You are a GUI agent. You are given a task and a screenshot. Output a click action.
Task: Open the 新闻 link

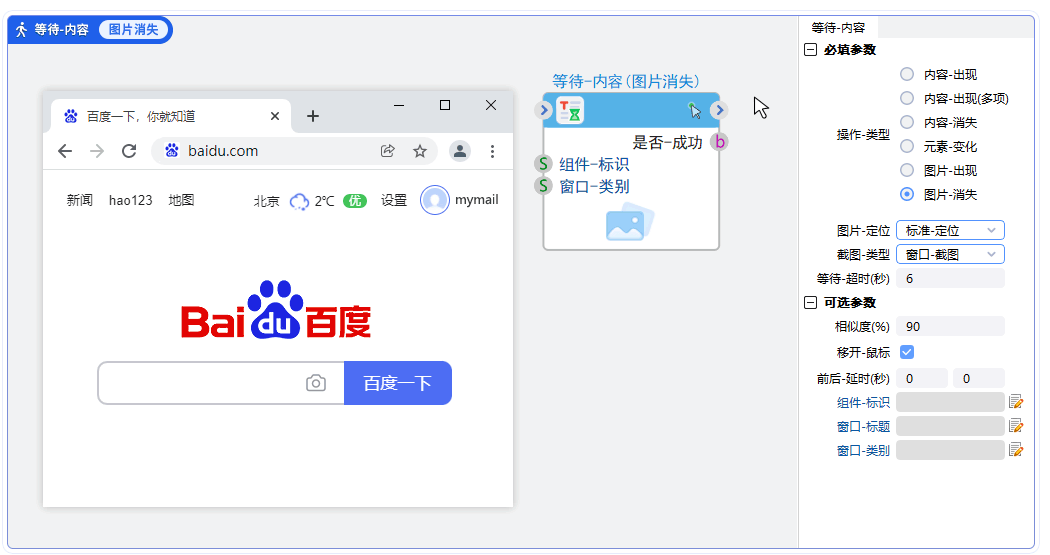(x=80, y=200)
